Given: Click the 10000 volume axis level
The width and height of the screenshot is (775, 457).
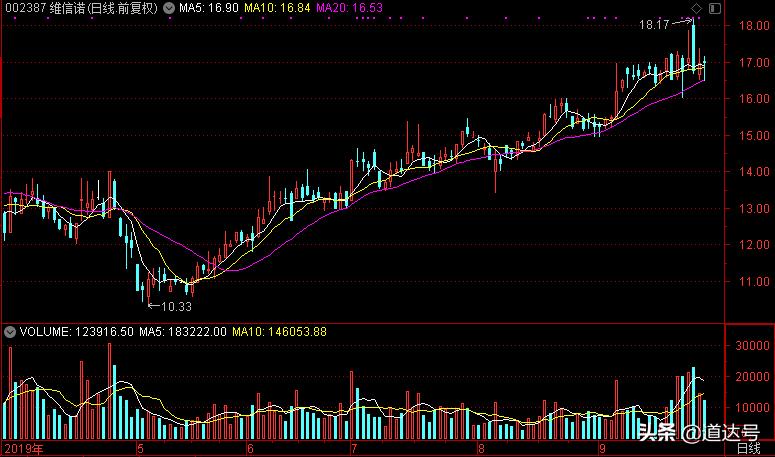Looking at the screenshot, I should 752,408.
